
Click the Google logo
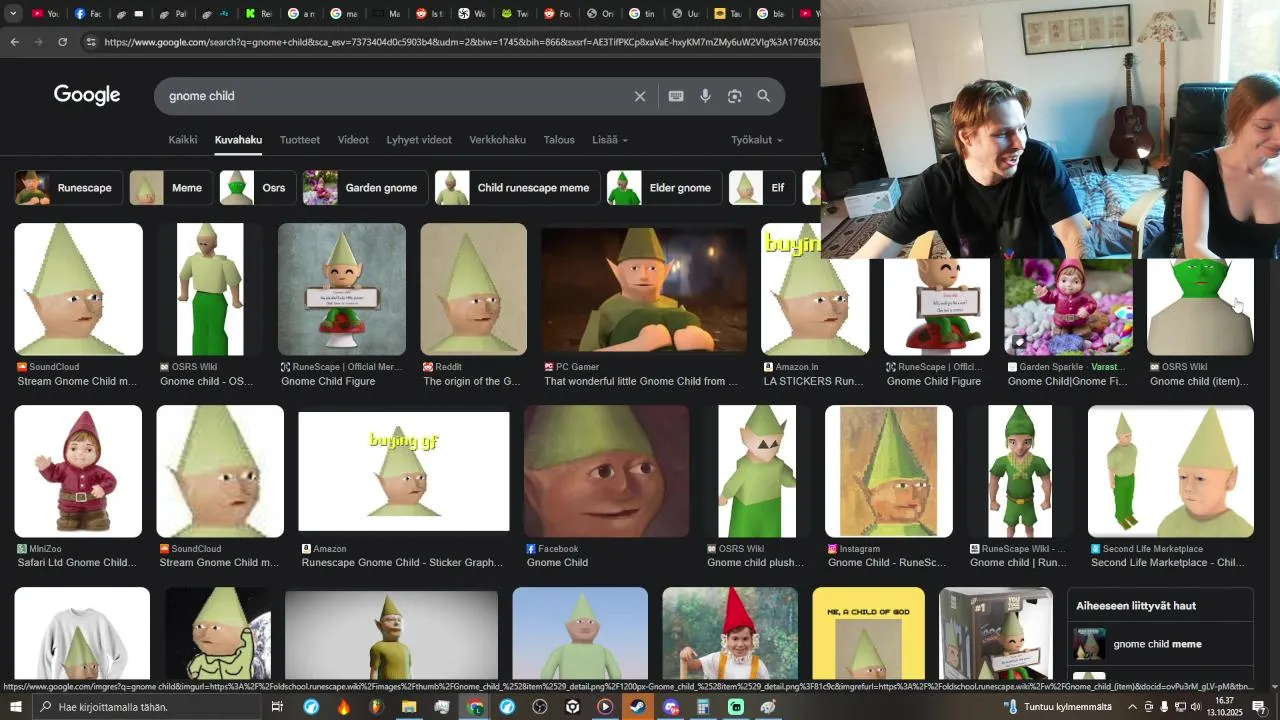click(87, 95)
